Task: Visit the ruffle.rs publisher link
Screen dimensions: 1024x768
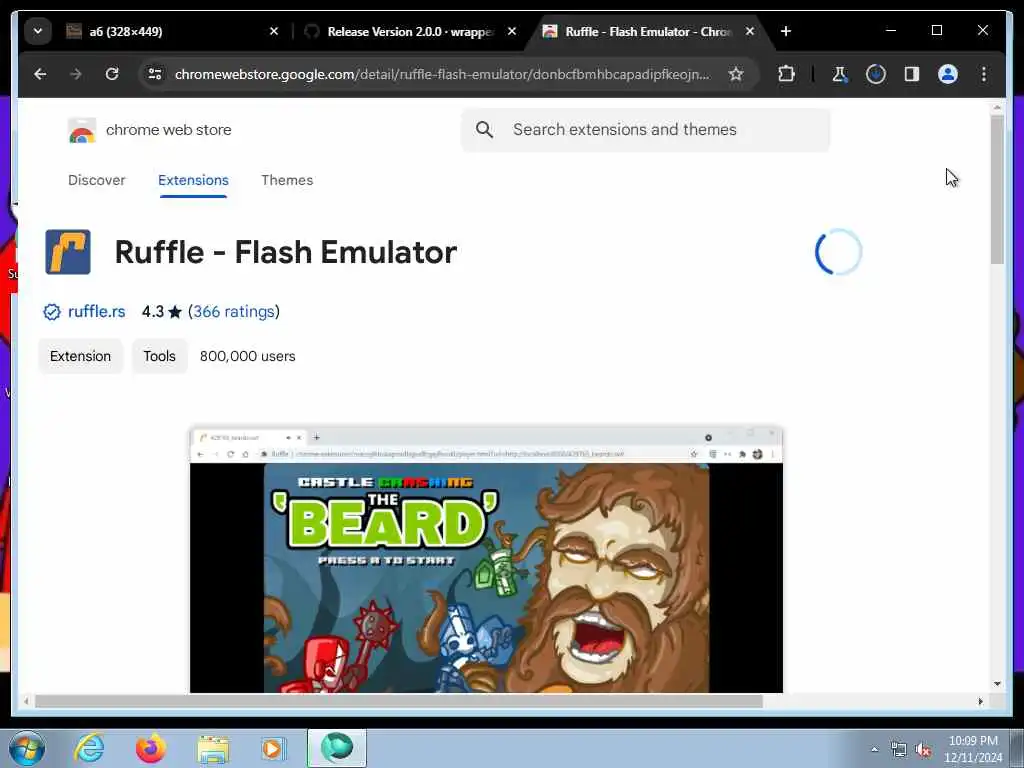Action: [x=97, y=312]
